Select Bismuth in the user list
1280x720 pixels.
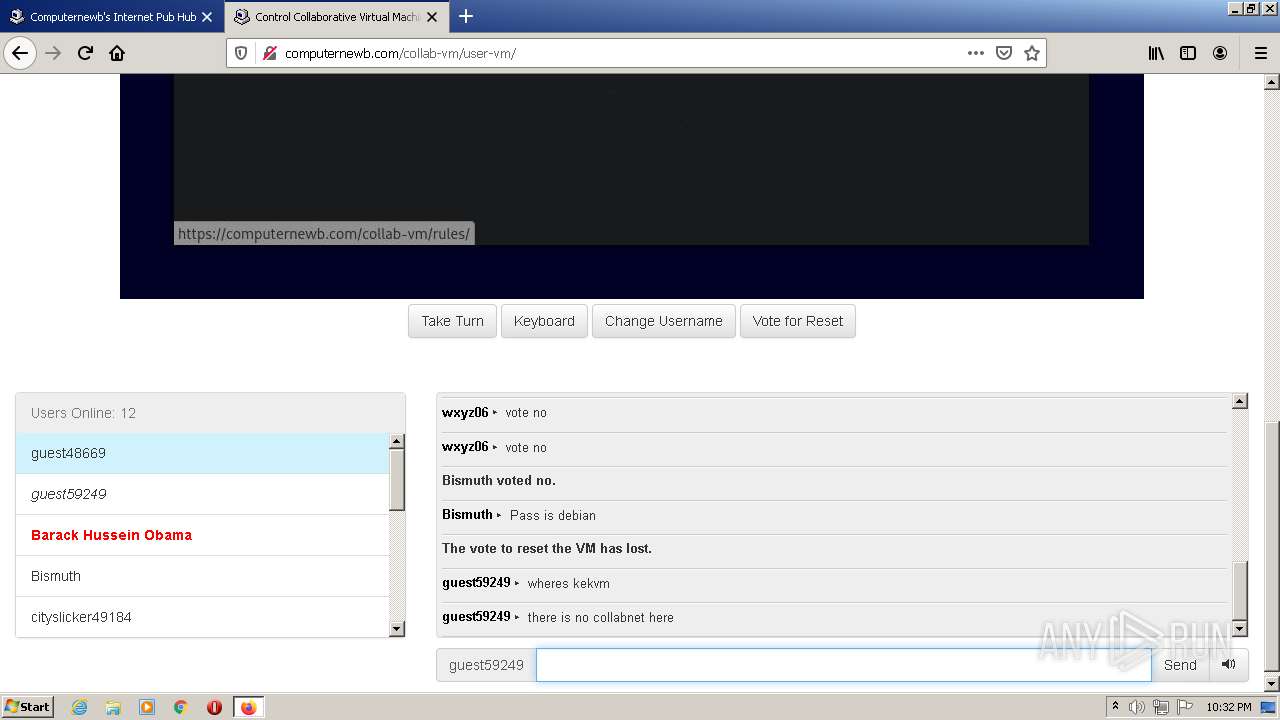pyautogui.click(x=202, y=576)
